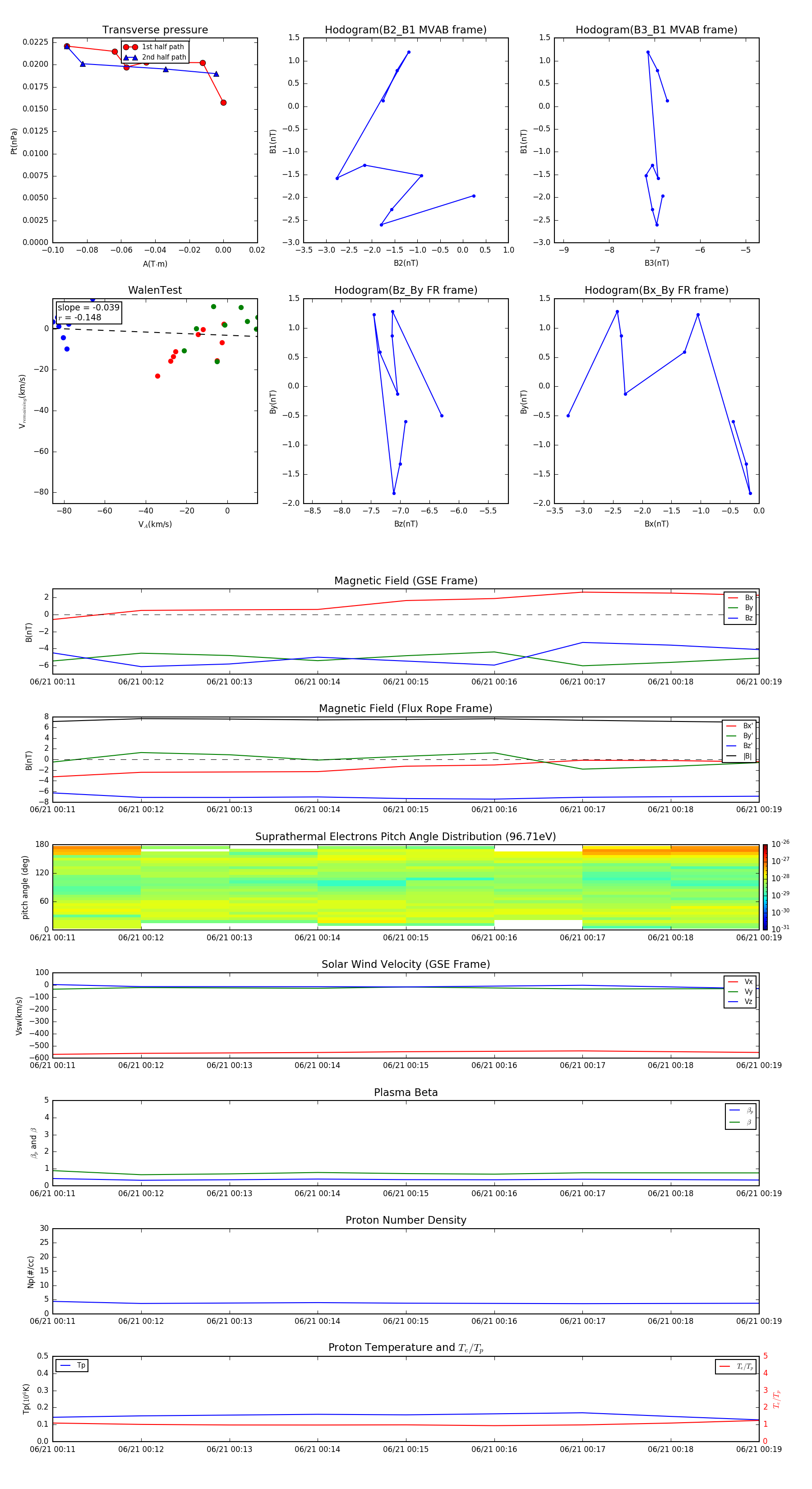Click the '1st half path' legend entry
The height and width of the screenshot is (1489, 812).
pos(154,47)
